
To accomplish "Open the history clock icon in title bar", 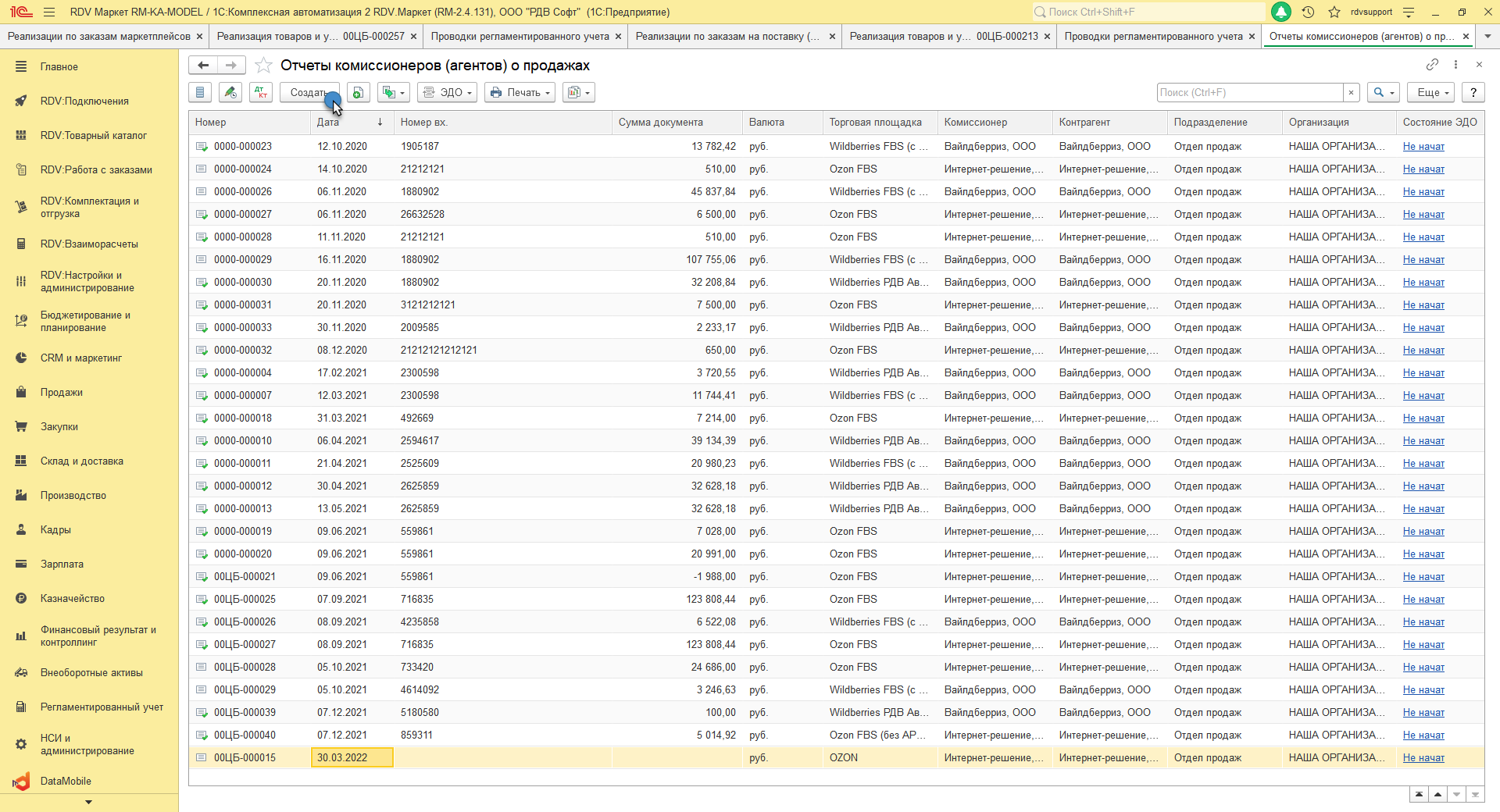I will [1308, 12].
